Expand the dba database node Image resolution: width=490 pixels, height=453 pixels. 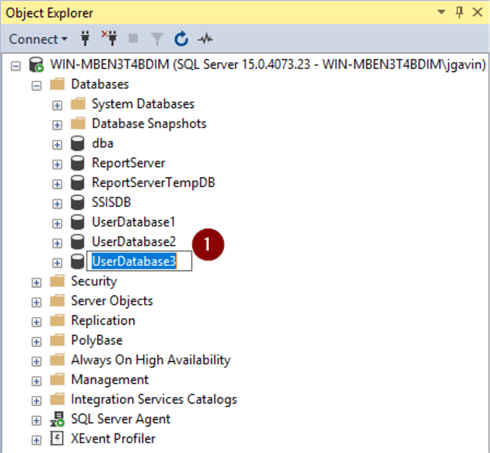coord(57,145)
